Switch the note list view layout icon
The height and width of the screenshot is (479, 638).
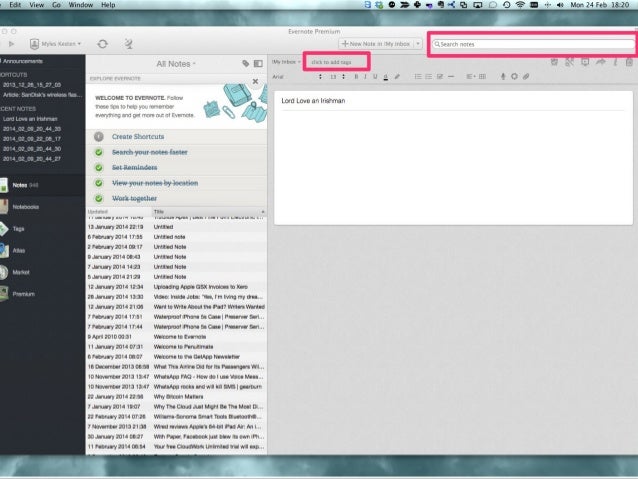pos(258,63)
